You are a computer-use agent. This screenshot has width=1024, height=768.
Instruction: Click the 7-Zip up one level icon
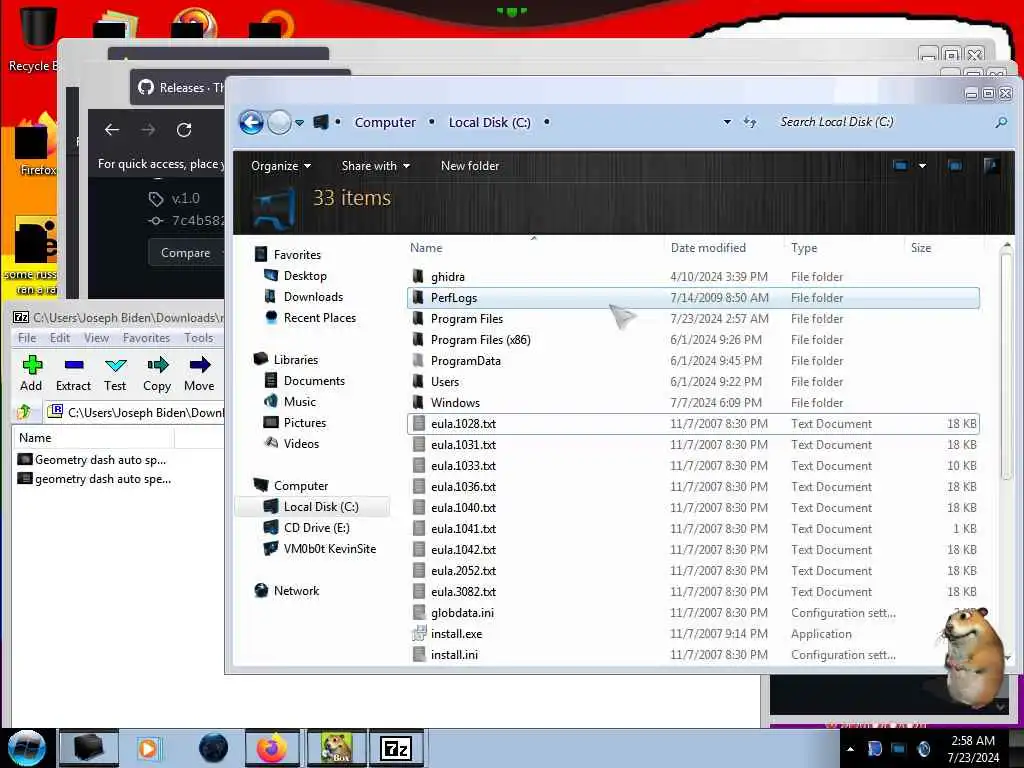point(24,411)
